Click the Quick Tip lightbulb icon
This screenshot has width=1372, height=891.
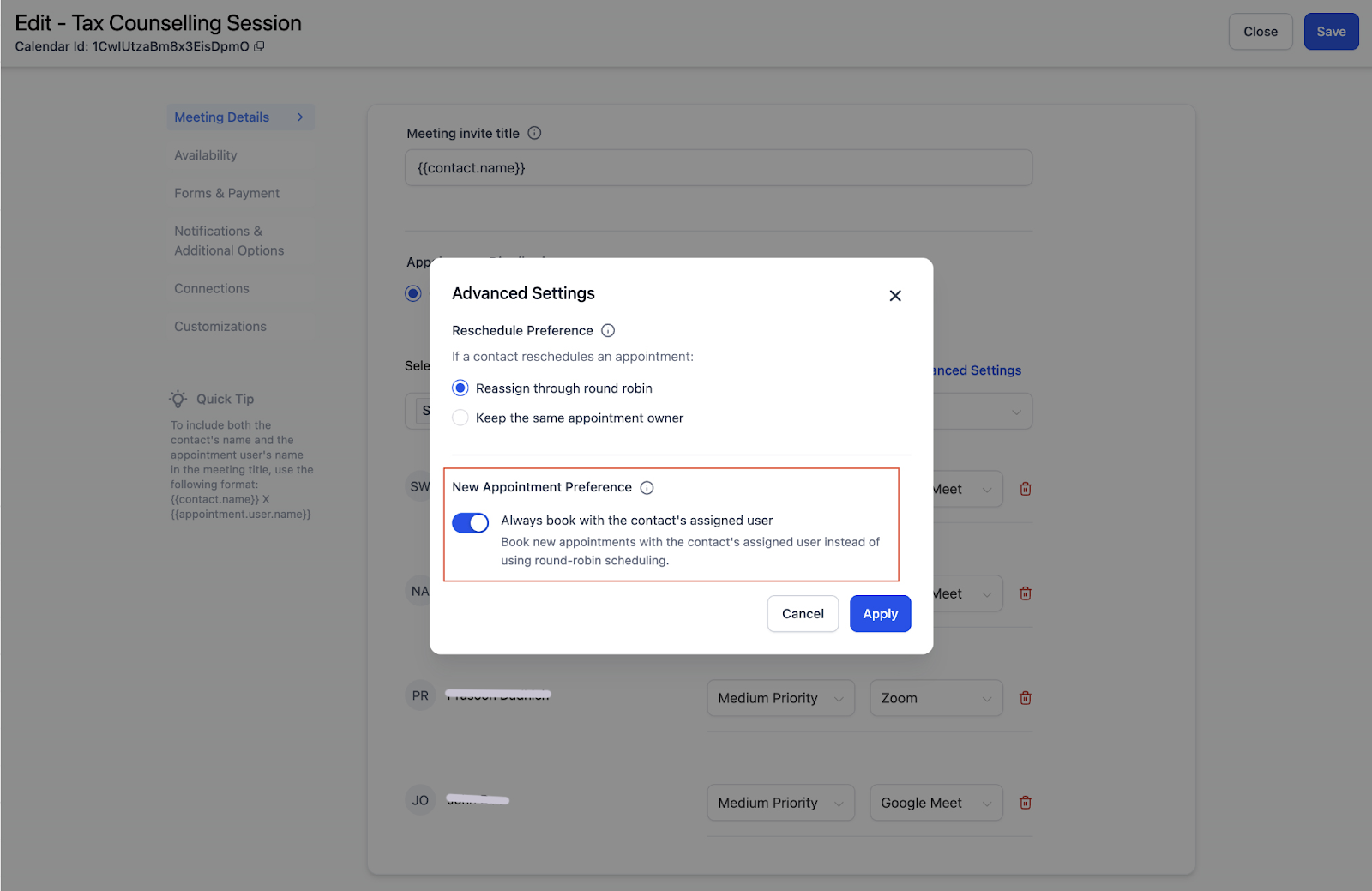tap(178, 399)
